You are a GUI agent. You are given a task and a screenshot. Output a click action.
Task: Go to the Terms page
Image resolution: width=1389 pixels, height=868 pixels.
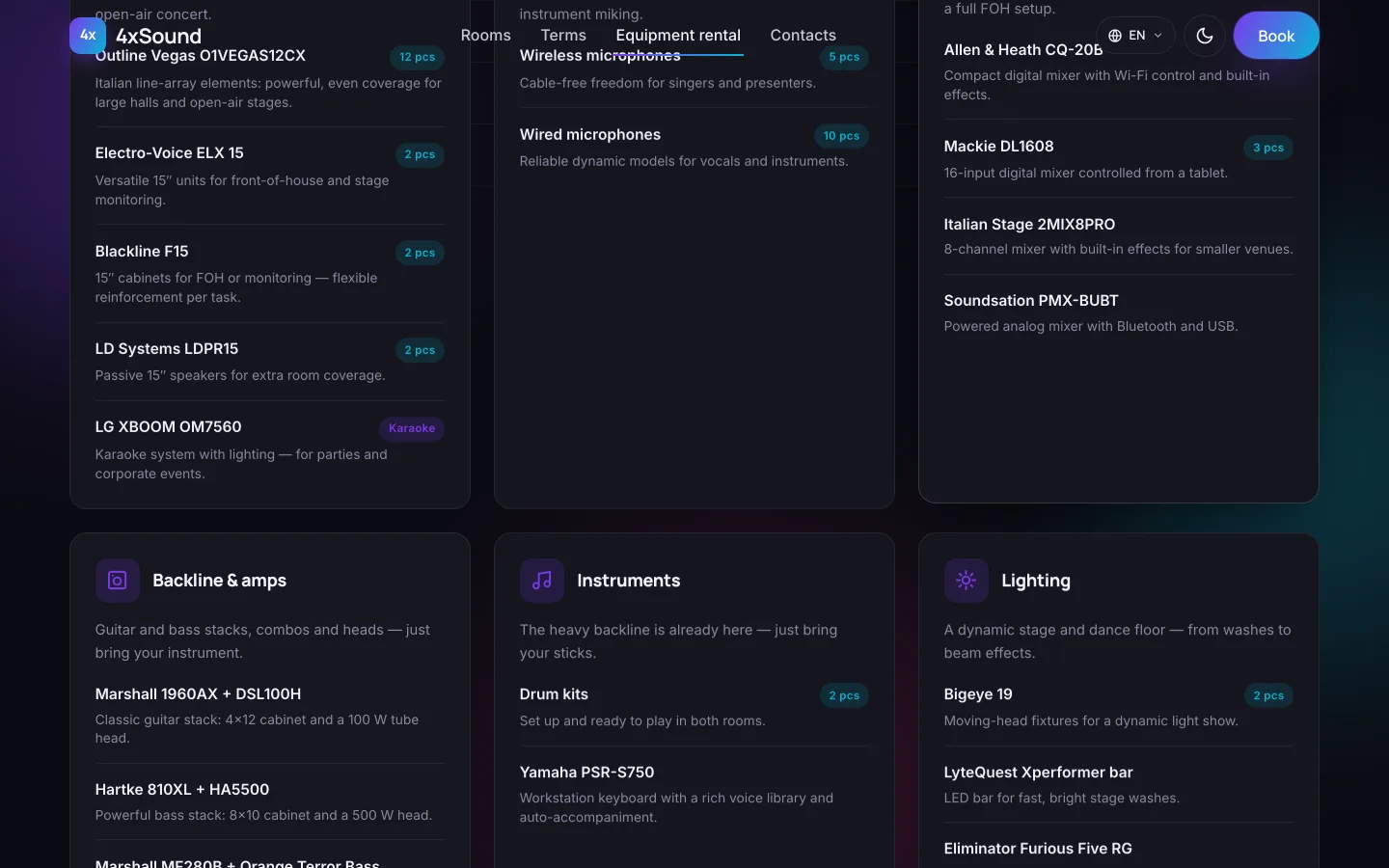pos(563,36)
